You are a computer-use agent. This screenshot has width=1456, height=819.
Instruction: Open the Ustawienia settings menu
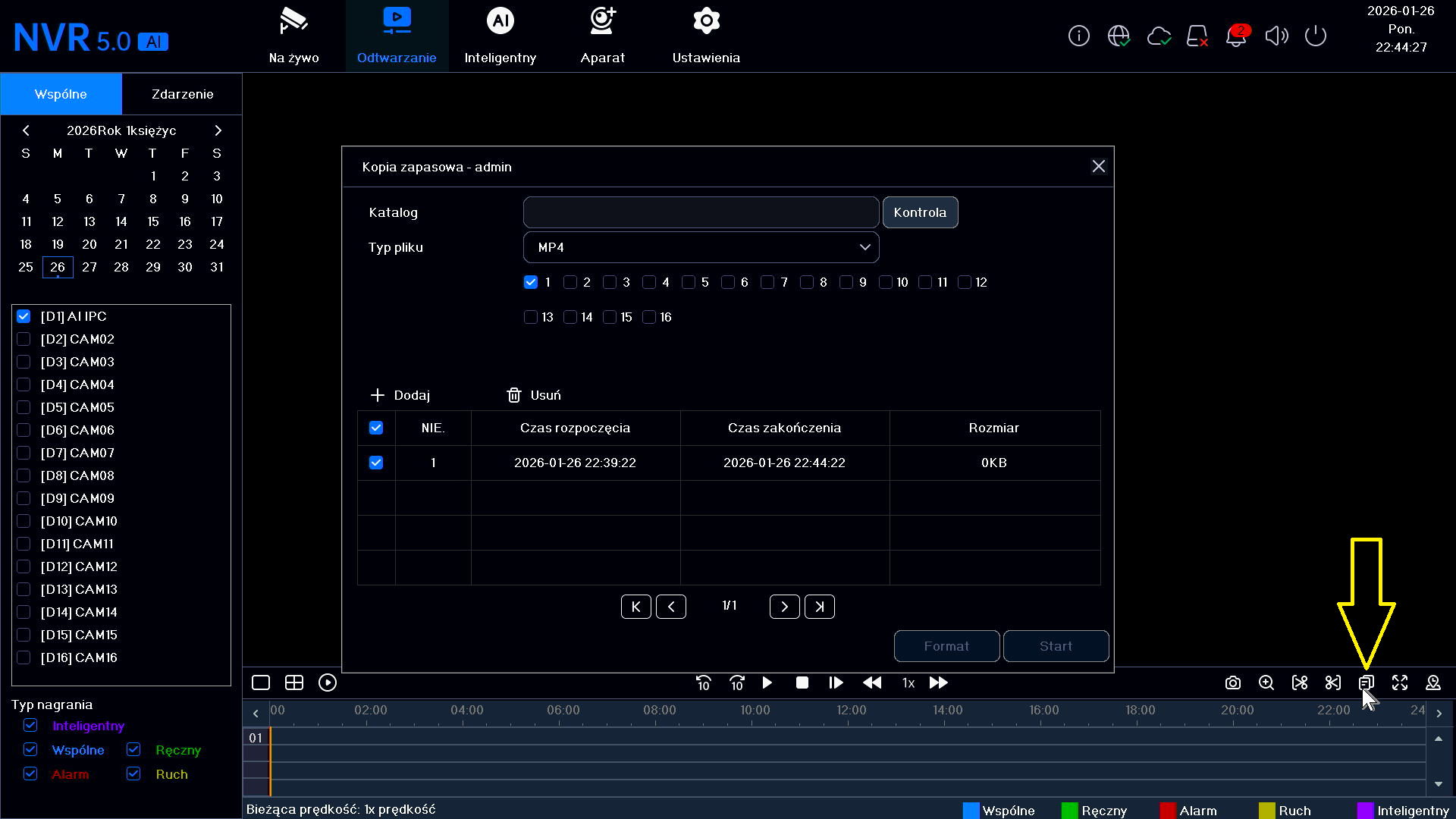click(706, 36)
